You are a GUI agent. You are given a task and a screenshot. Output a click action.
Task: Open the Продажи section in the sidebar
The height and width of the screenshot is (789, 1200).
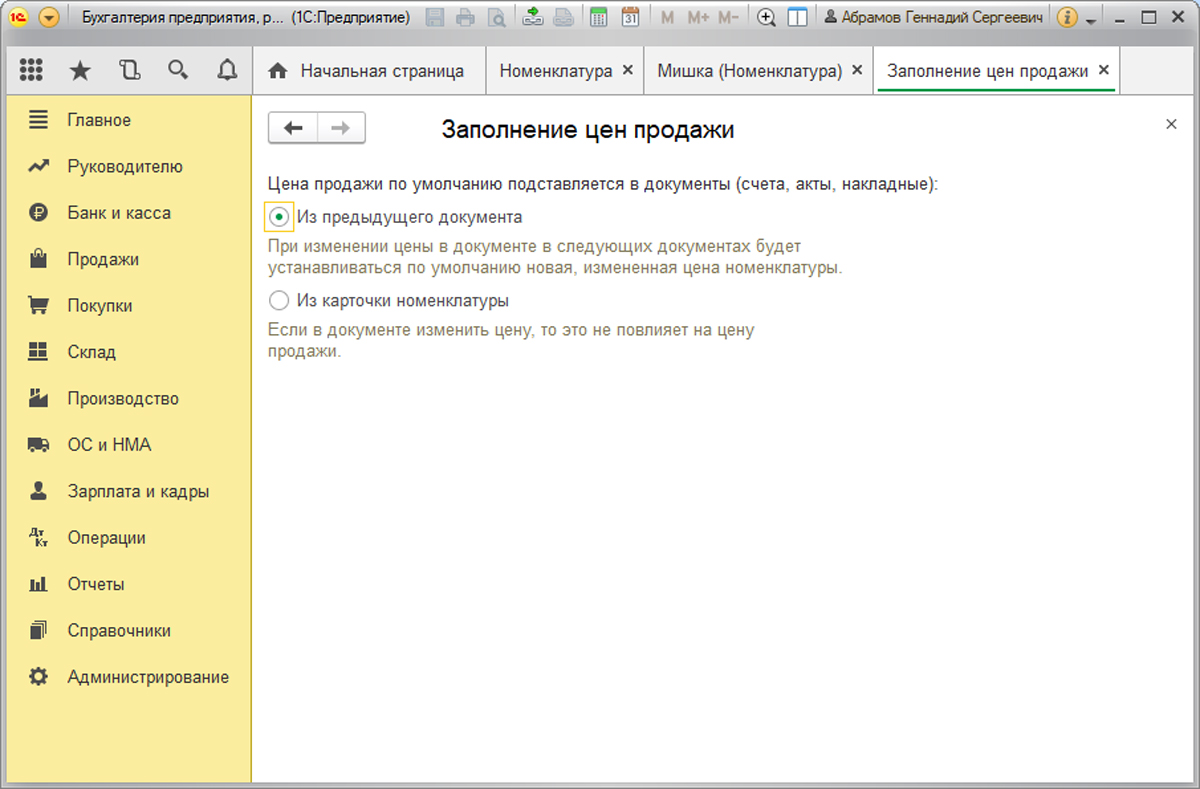[103, 259]
